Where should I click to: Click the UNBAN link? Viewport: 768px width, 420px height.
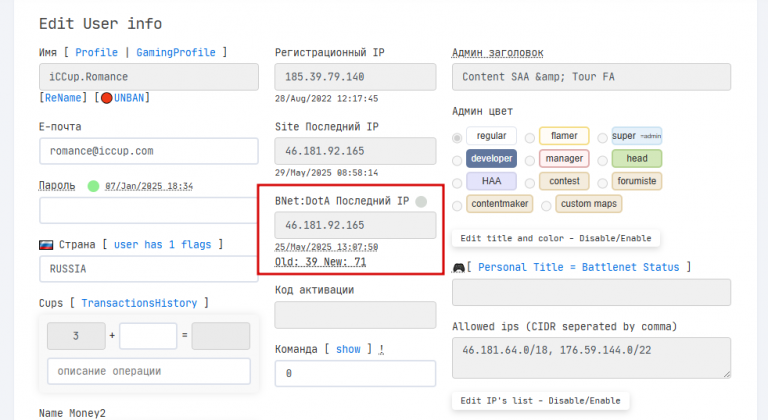tap(129, 98)
